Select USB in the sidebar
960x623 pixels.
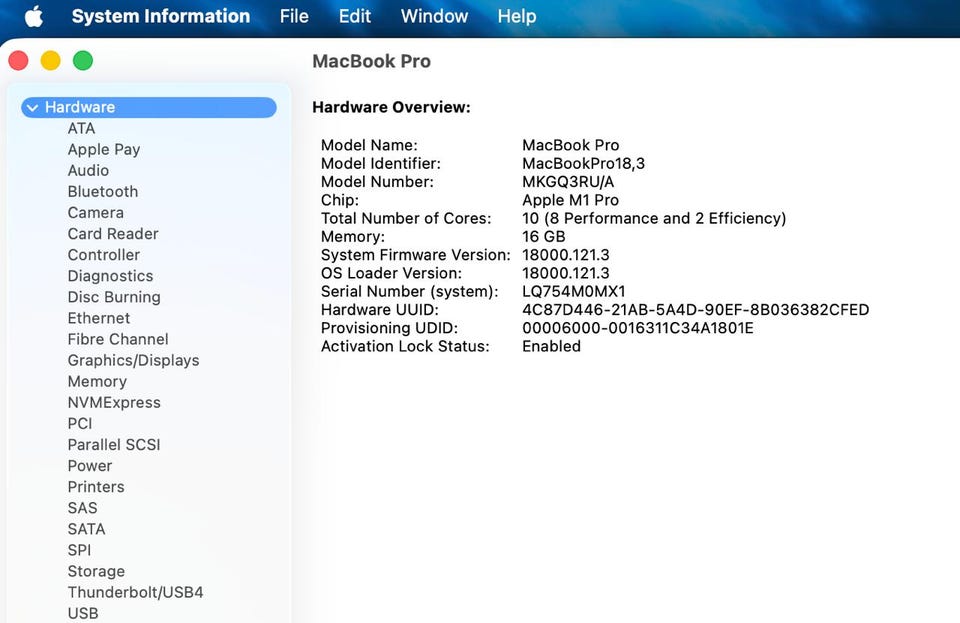coord(83,613)
